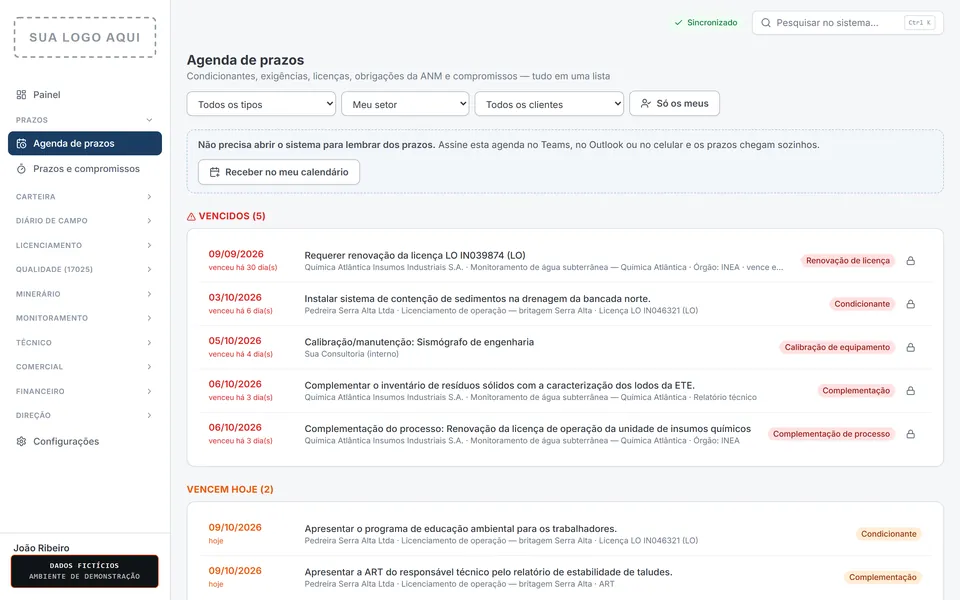Expand the FINANCEIRO sidebar section
Viewport: 960px width, 600px height.
[x=84, y=391]
